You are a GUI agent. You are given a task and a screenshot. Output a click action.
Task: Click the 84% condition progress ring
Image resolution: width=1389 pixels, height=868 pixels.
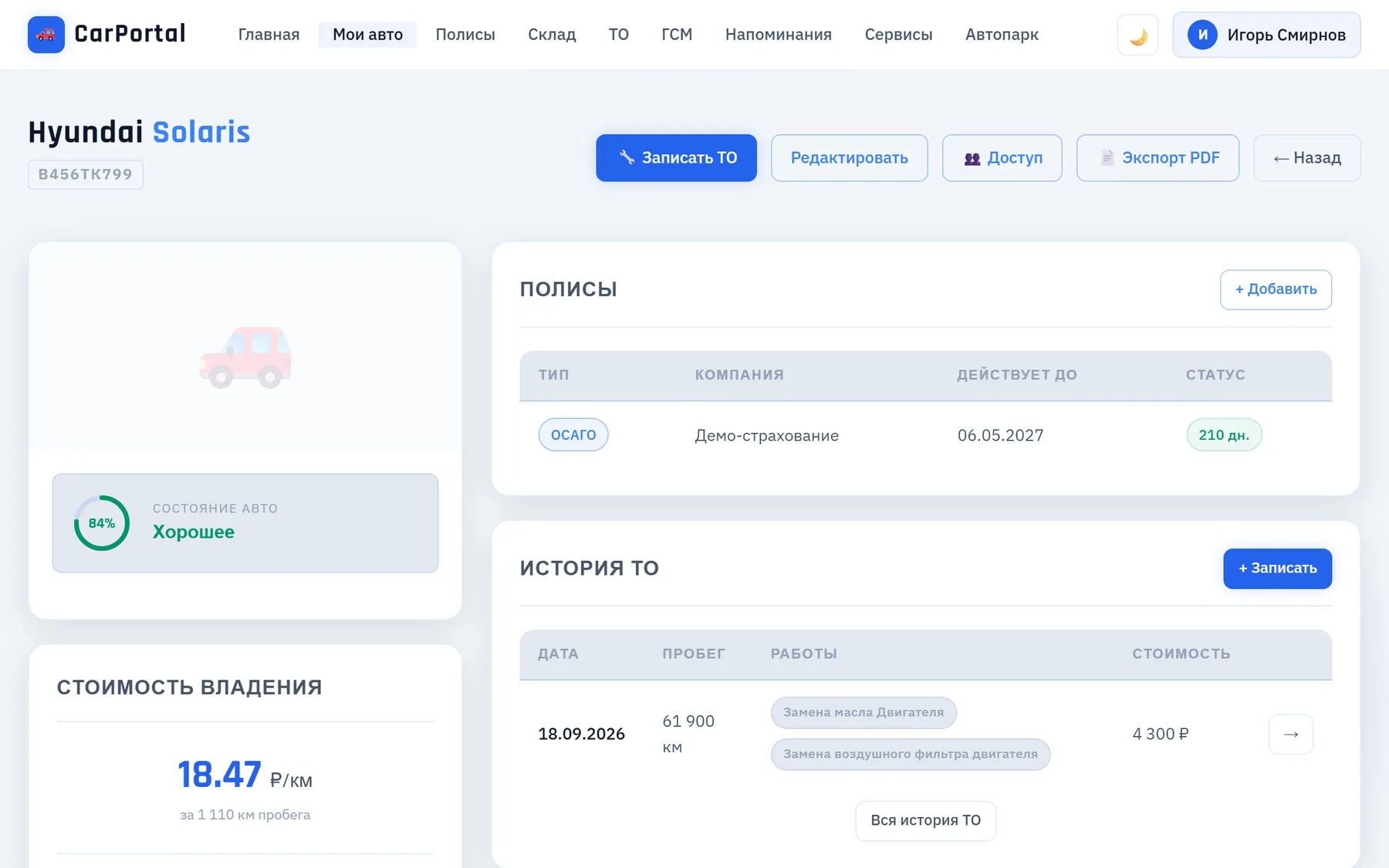(102, 523)
